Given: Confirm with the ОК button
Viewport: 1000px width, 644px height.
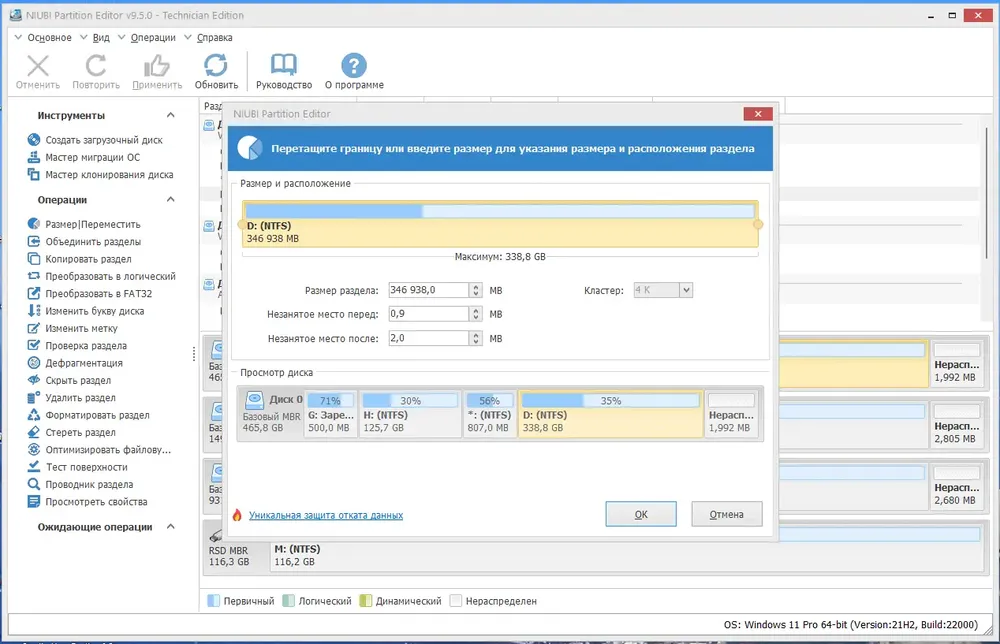Looking at the screenshot, I should (x=641, y=514).
